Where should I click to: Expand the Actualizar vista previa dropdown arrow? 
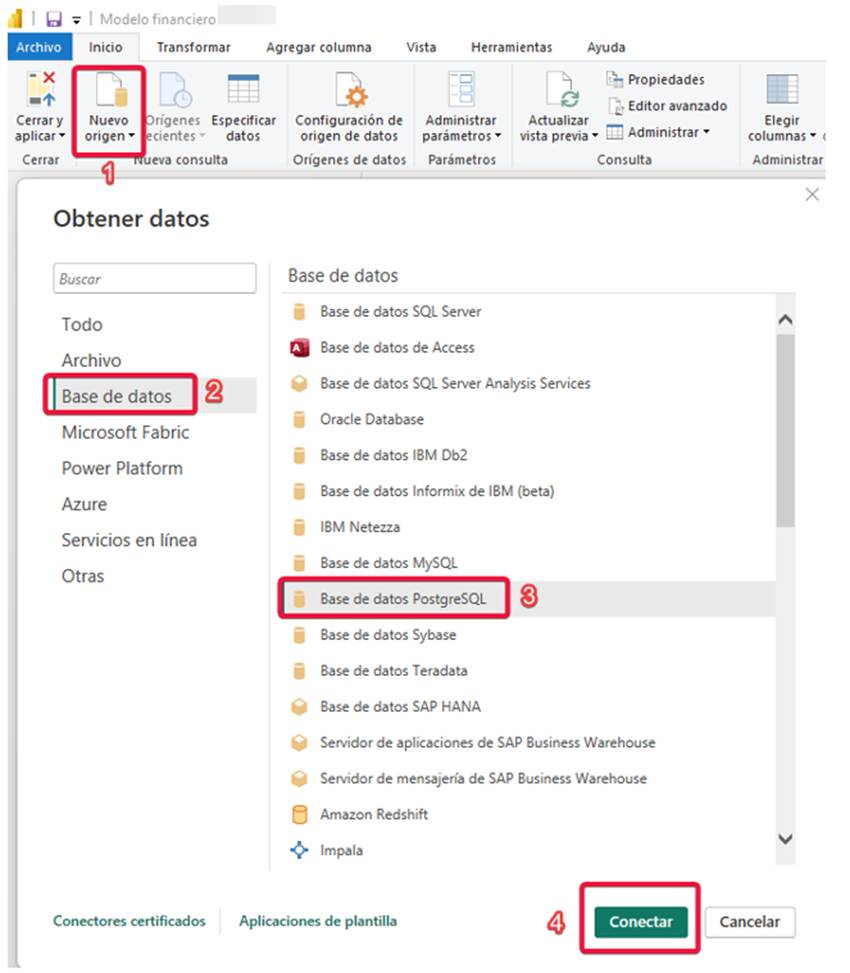coord(594,135)
